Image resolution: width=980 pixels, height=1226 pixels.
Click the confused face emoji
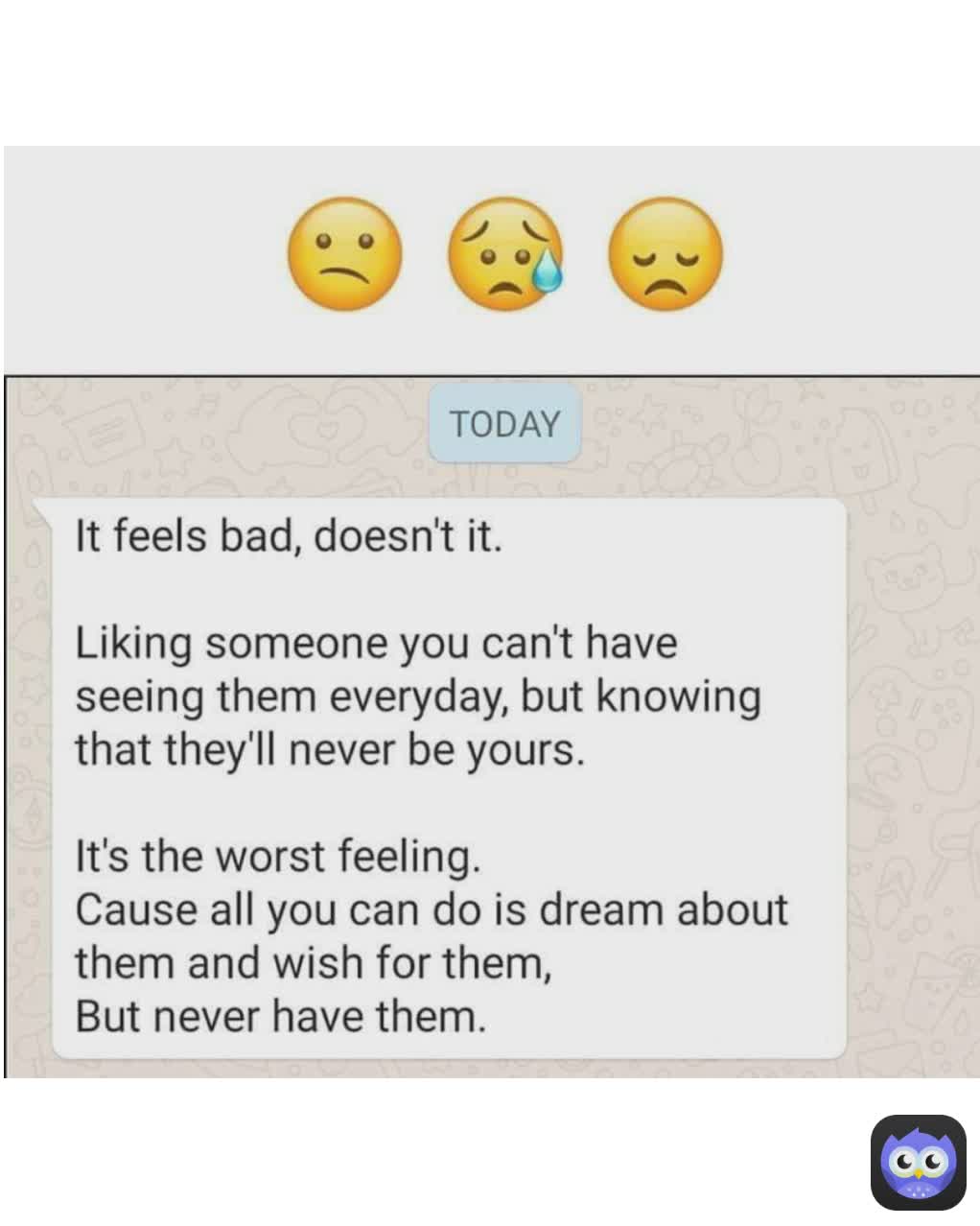pos(345,254)
